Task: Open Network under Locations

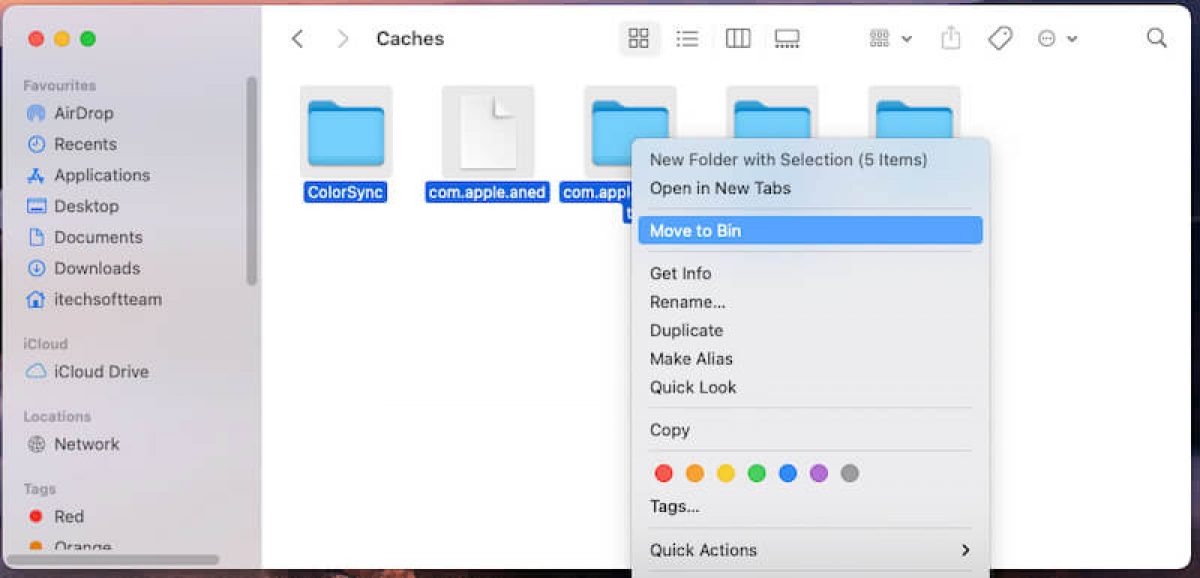Action: coord(86,444)
